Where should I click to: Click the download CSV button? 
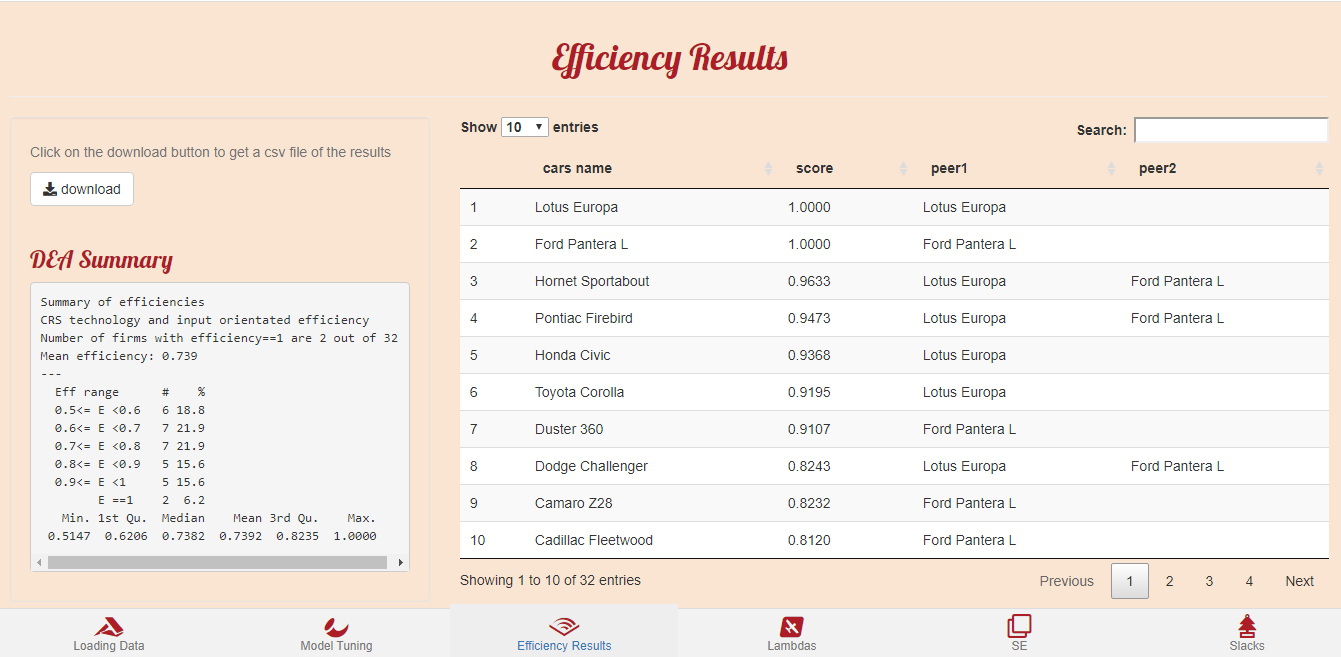pos(82,189)
